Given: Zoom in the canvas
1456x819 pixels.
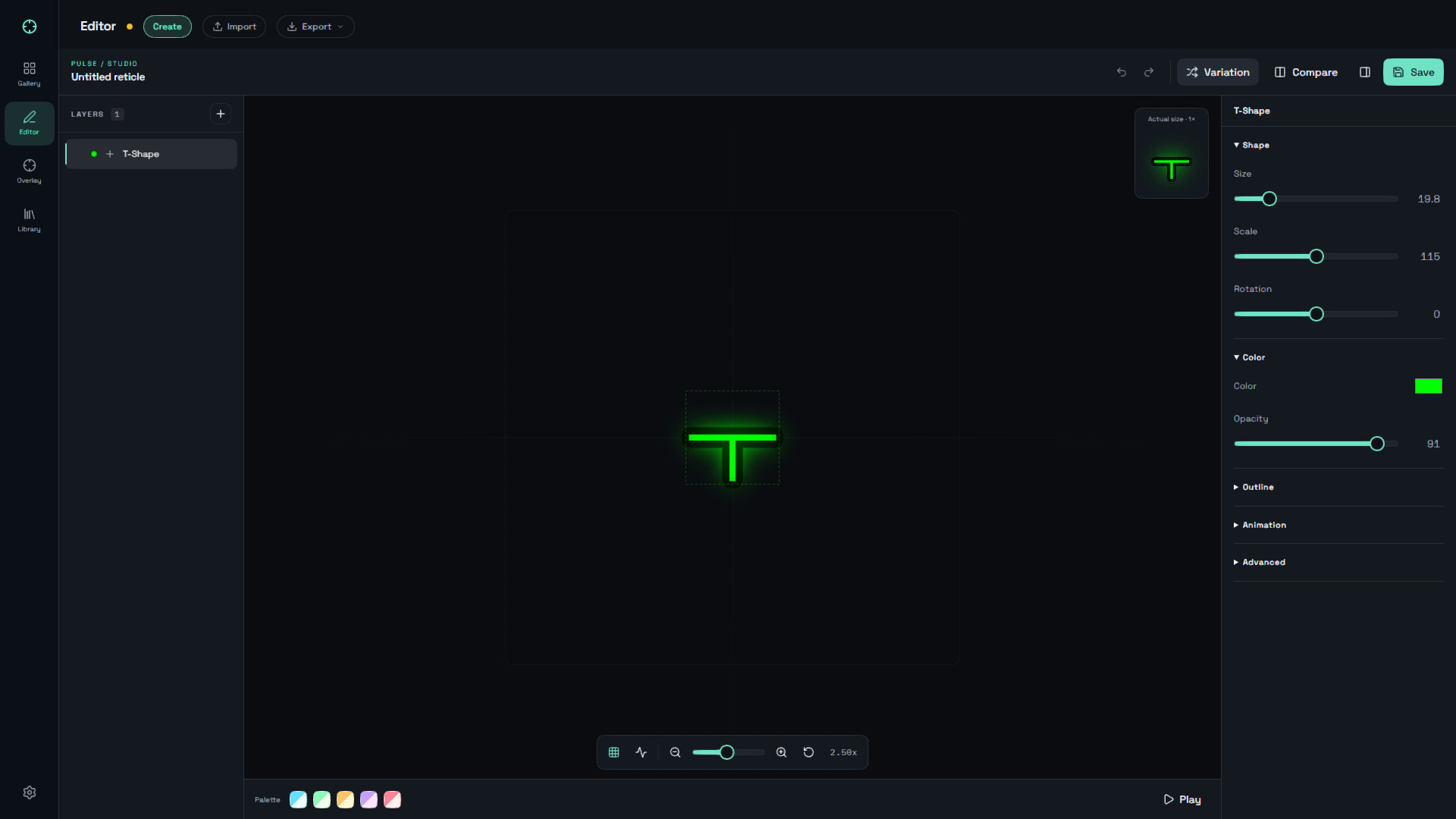Looking at the screenshot, I should (782, 752).
